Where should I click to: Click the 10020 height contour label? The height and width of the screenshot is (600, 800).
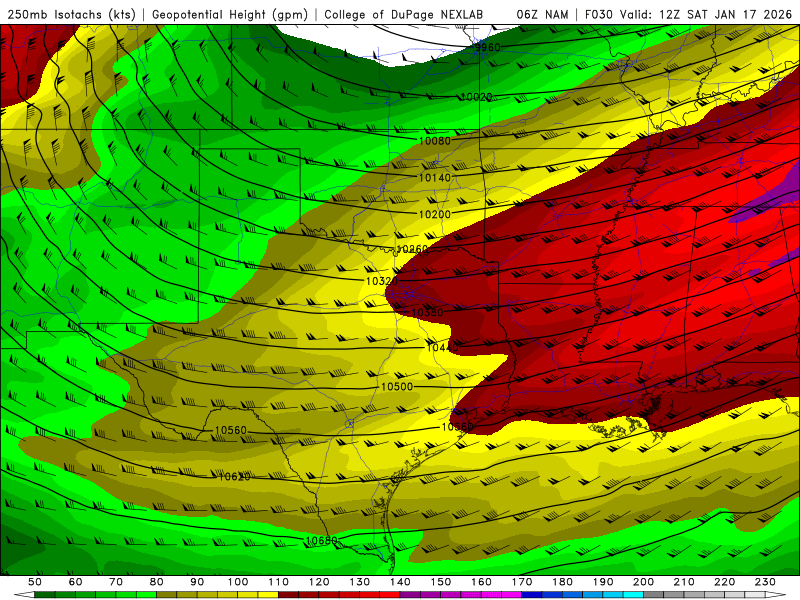pos(477,97)
